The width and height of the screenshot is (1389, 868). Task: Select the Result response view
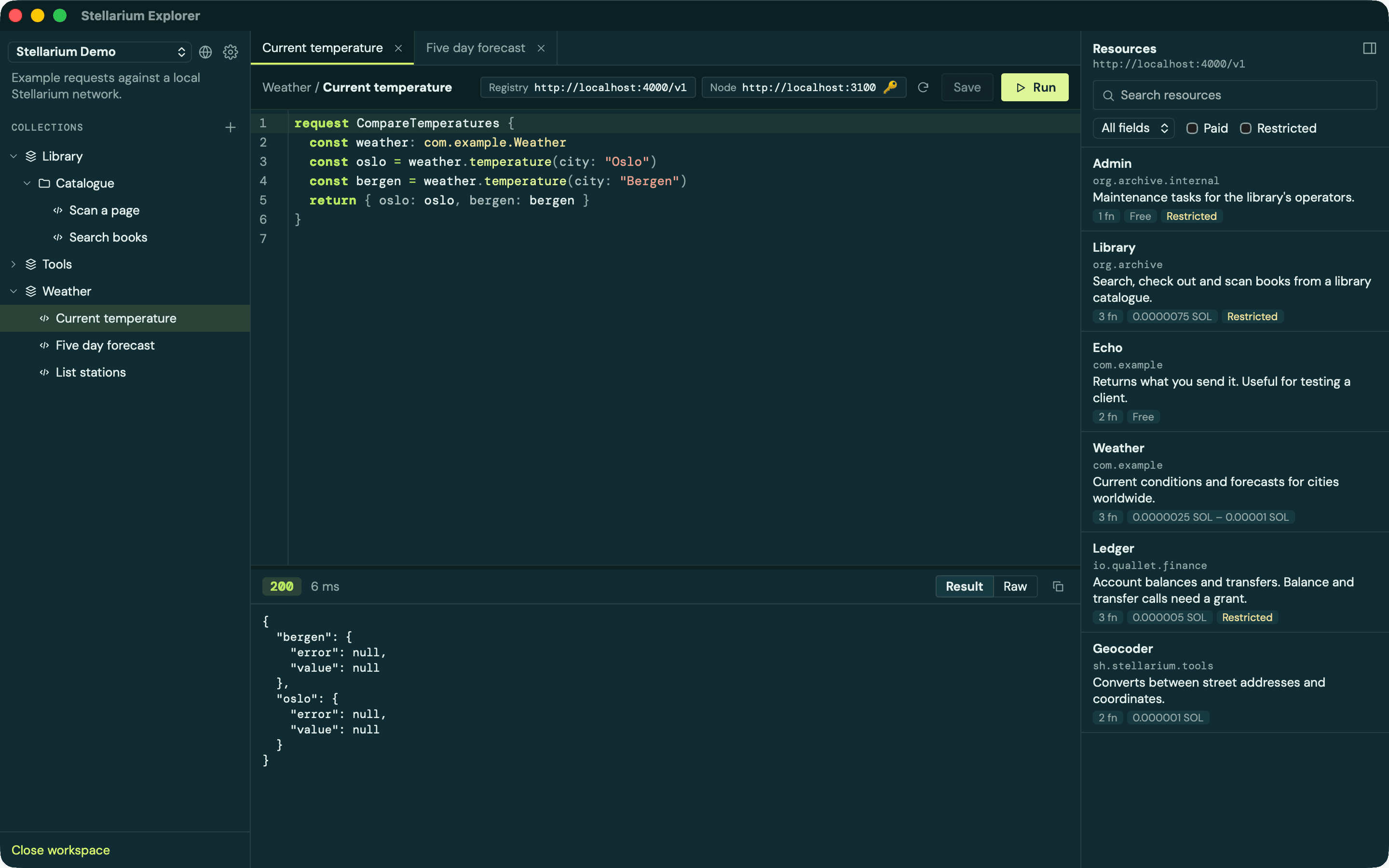pos(964,586)
